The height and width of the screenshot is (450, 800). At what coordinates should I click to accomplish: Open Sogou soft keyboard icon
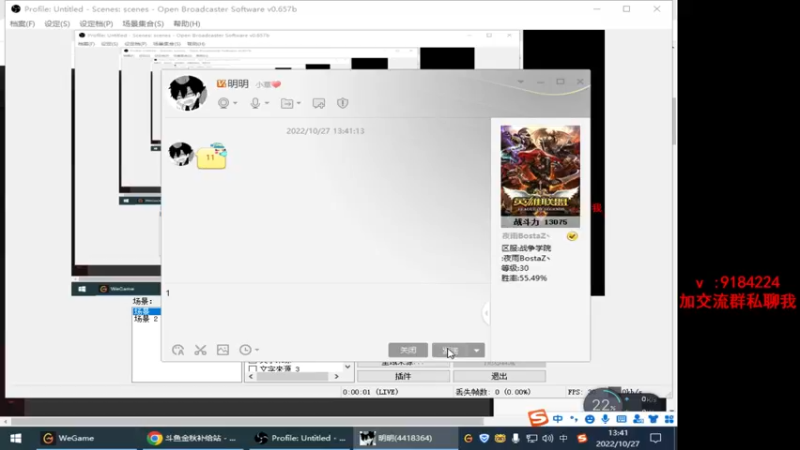pos(621,419)
